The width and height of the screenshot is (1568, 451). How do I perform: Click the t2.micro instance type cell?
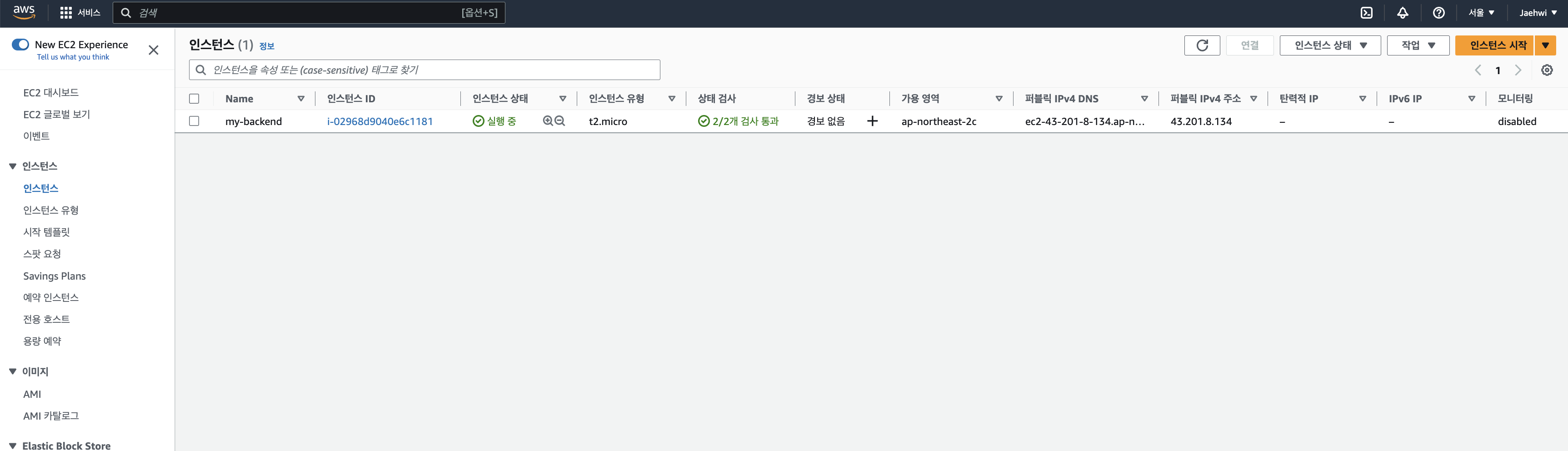click(x=608, y=121)
